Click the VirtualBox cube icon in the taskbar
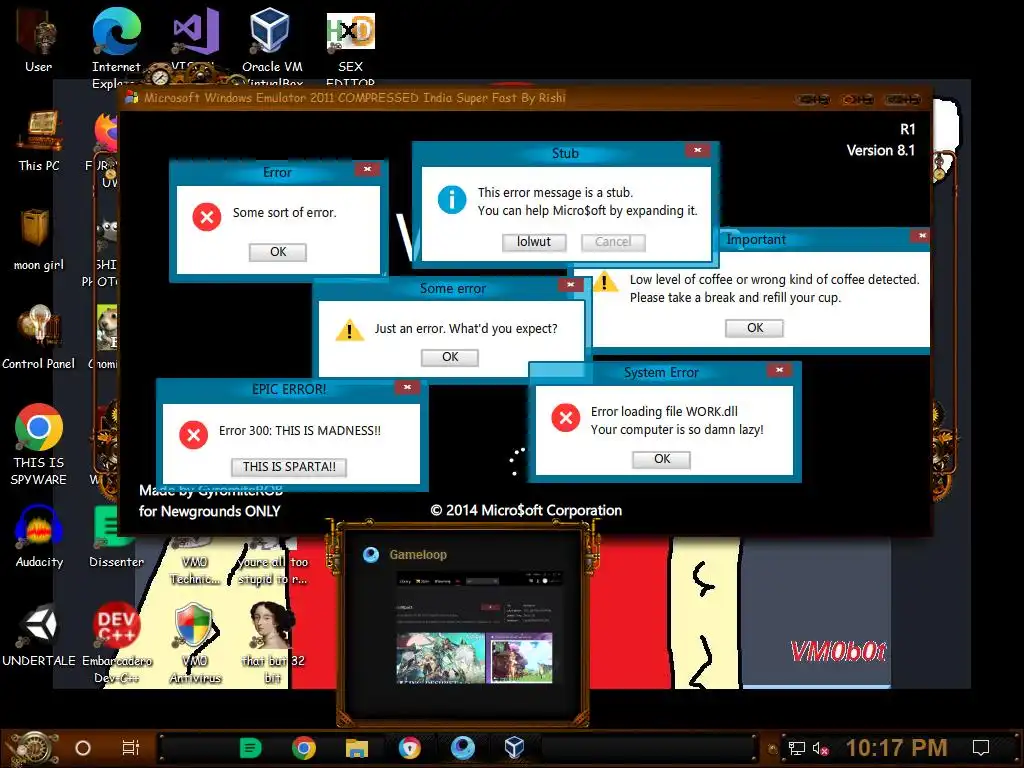 click(515, 747)
